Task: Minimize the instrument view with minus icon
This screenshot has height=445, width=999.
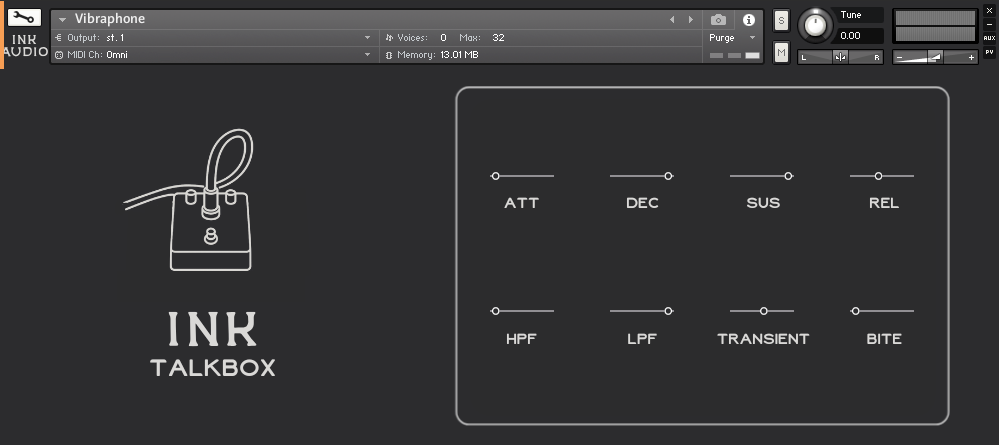Action: click(989, 23)
